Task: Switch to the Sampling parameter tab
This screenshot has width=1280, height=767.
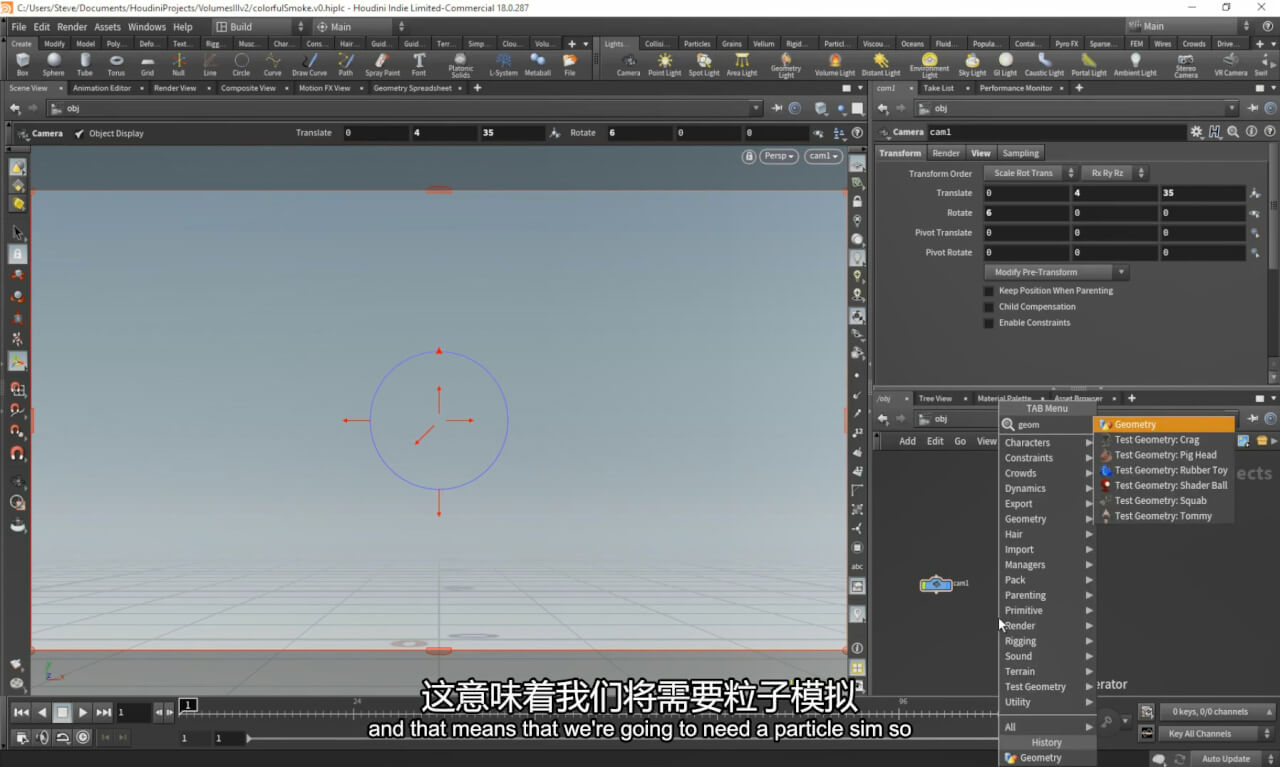Action: (x=1020, y=153)
